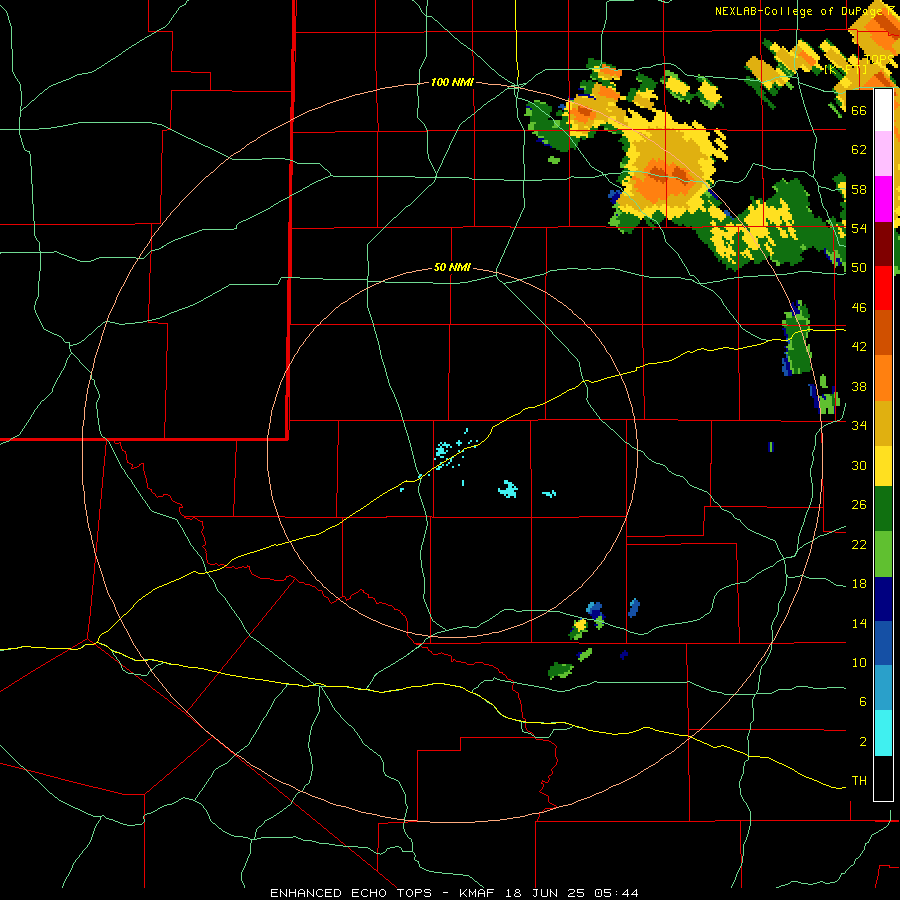Click the '100 NMI' range ring label
This screenshot has width=900, height=900.
(x=452, y=83)
